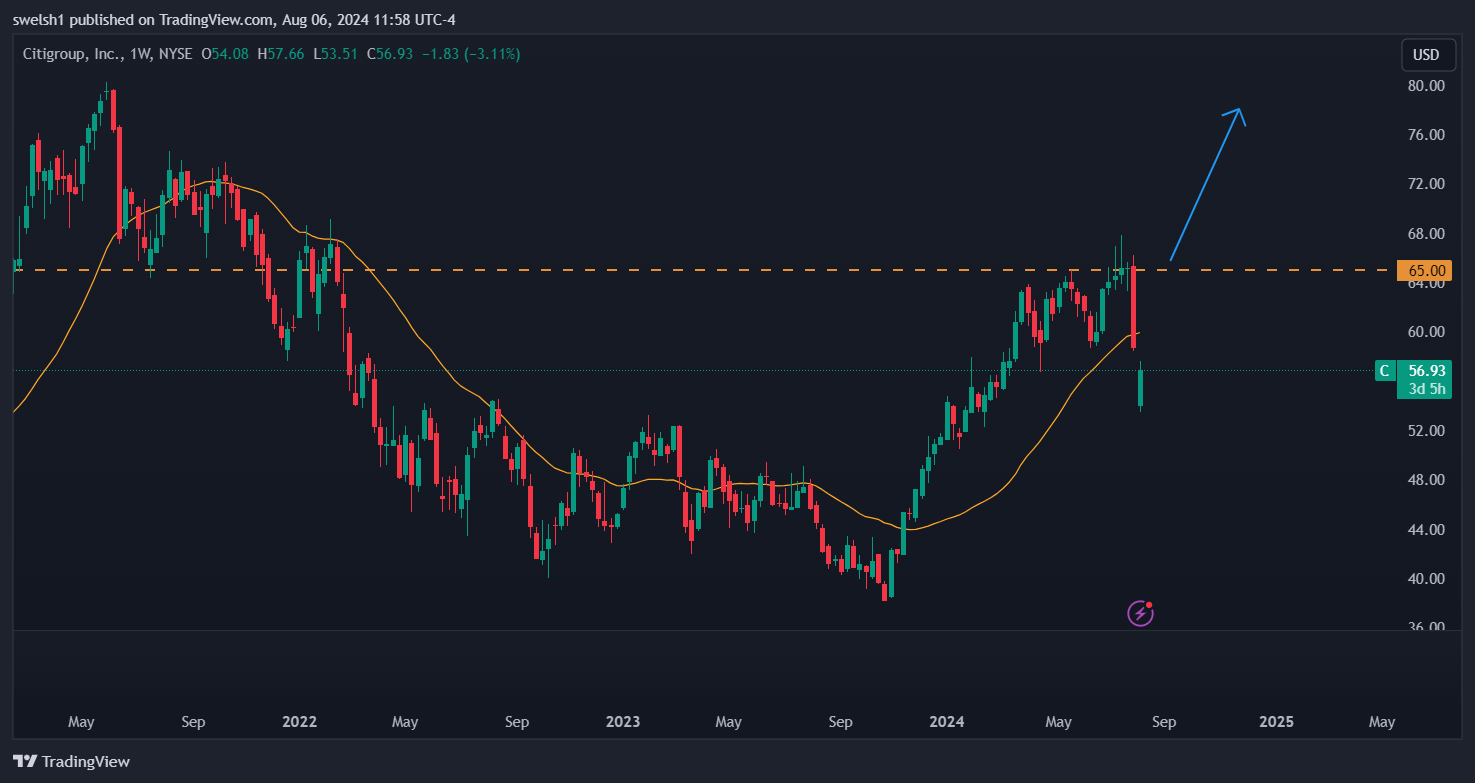1475x783 pixels.
Task: Click the NYSE exchange label
Action: (x=174, y=54)
